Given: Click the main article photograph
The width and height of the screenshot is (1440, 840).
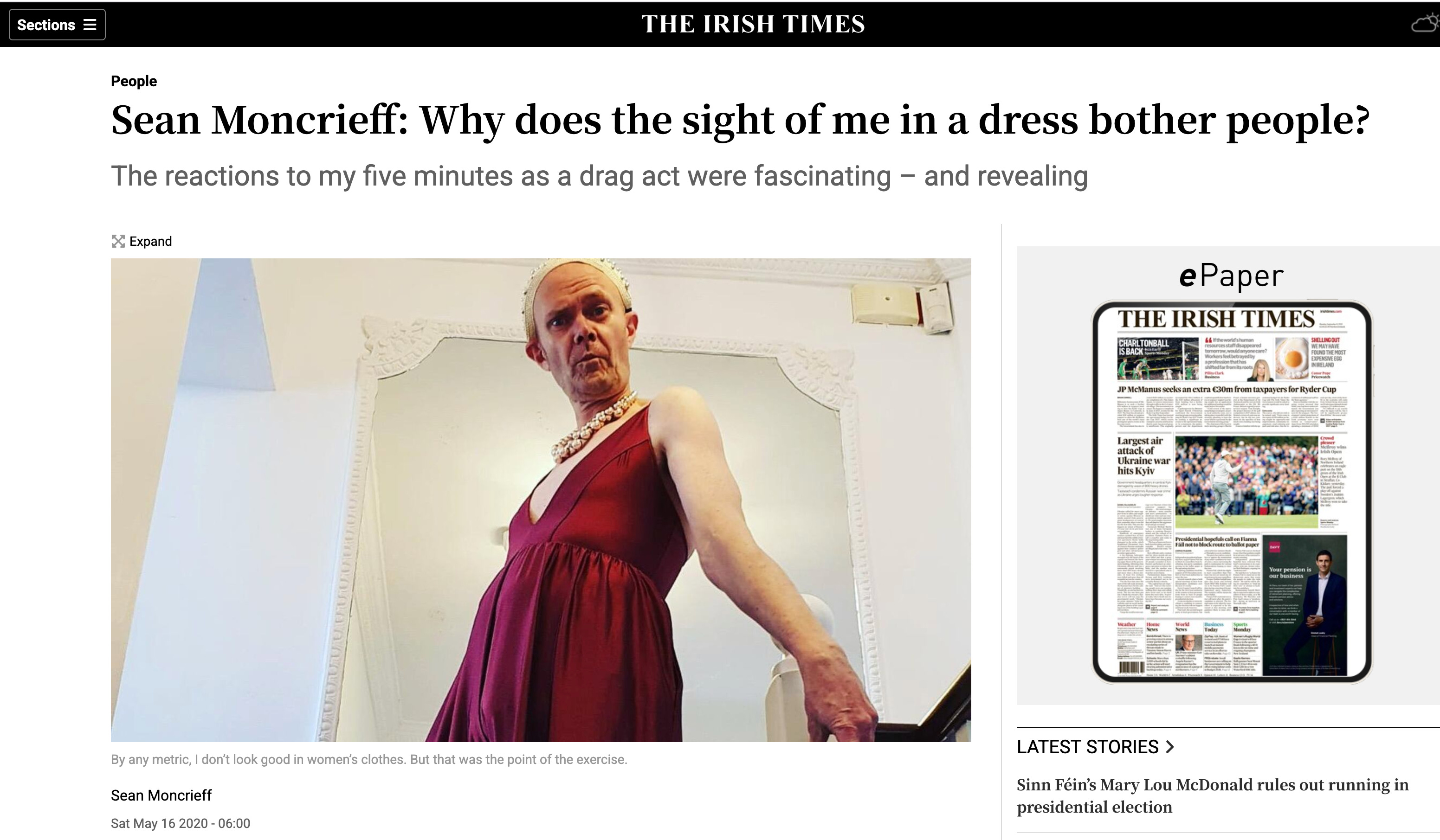Looking at the screenshot, I should click(x=541, y=500).
